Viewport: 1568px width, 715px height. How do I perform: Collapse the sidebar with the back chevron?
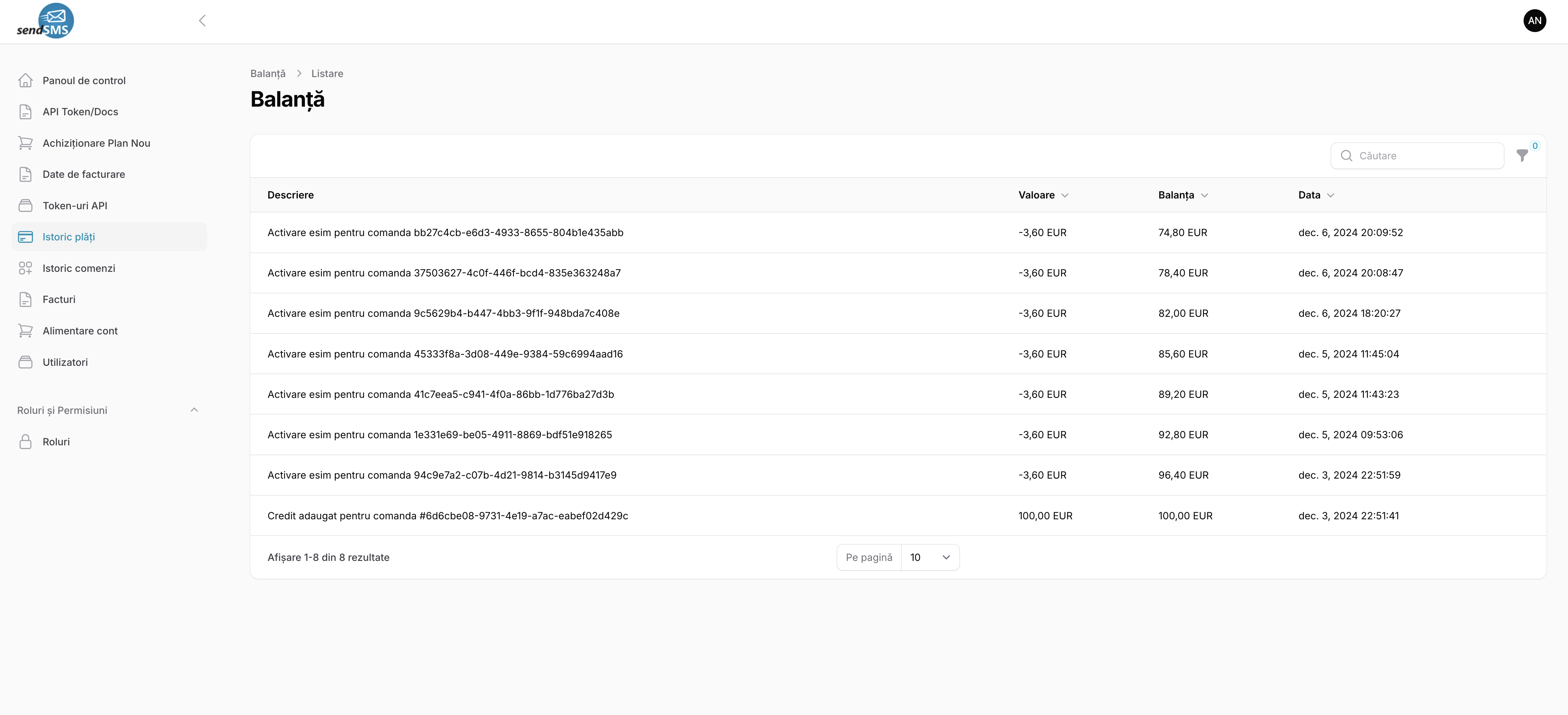tap(202, 21)
